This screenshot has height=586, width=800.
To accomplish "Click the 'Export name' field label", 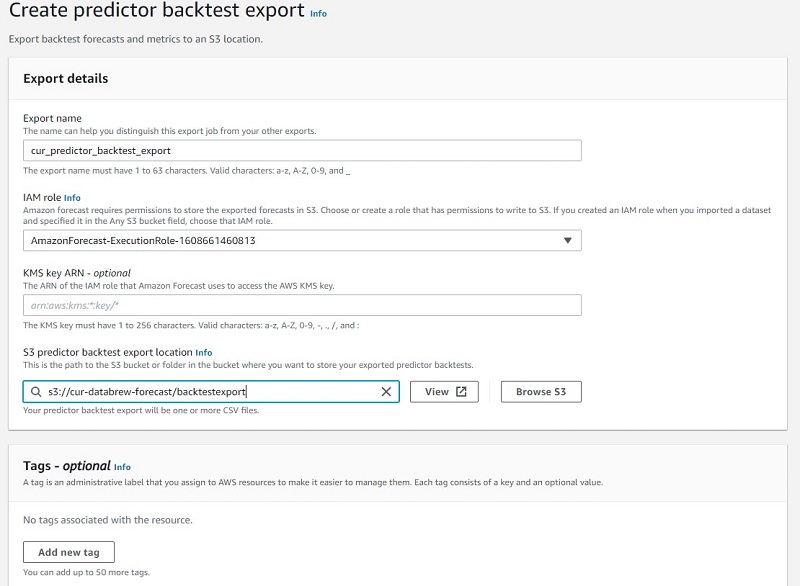I will pos(53,118).
